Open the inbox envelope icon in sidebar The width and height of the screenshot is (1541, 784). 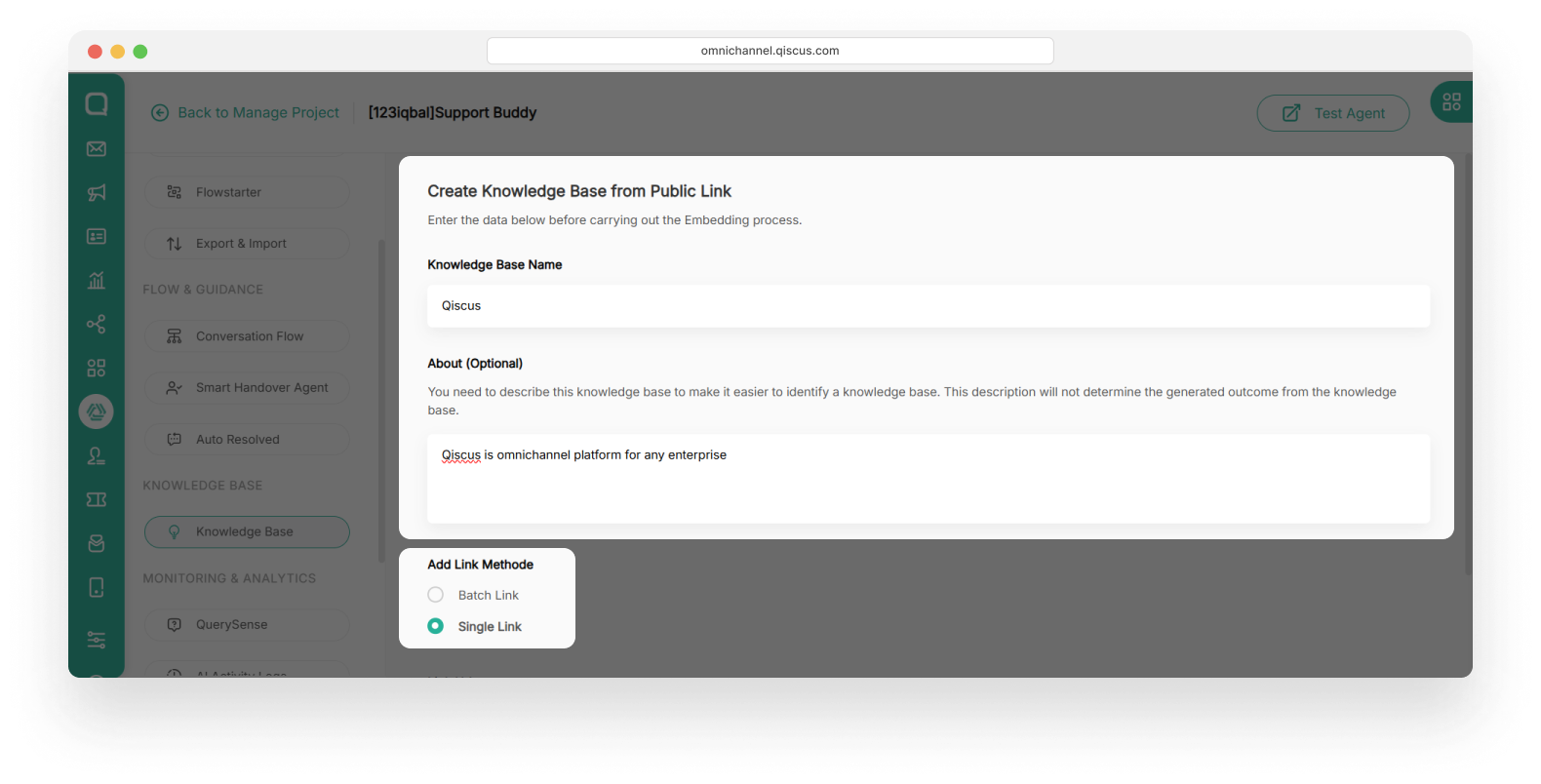(x=97, y=148)
